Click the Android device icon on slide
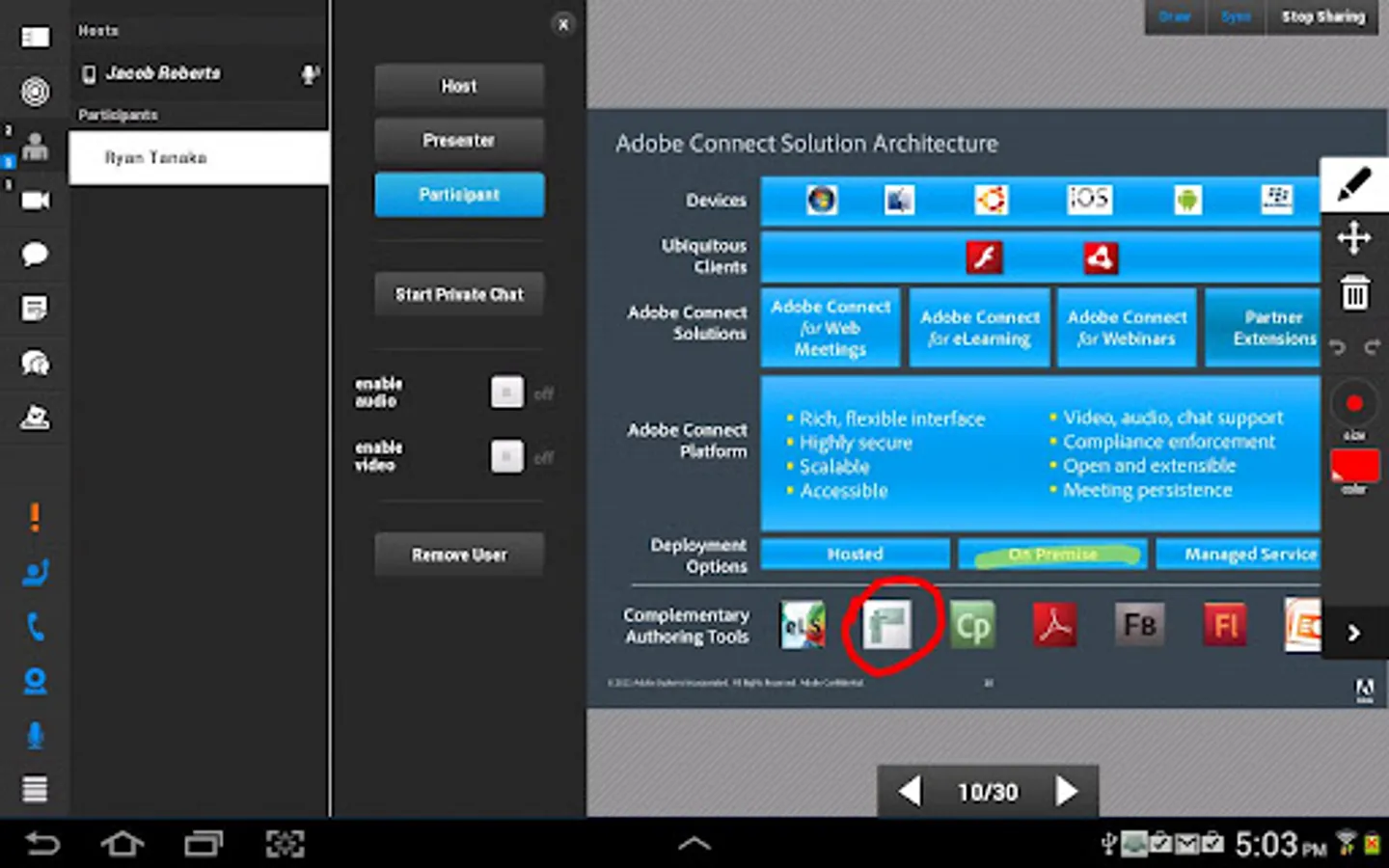Image resolution: width=1389 pixels, height=868 pixels. point(1187,200)
